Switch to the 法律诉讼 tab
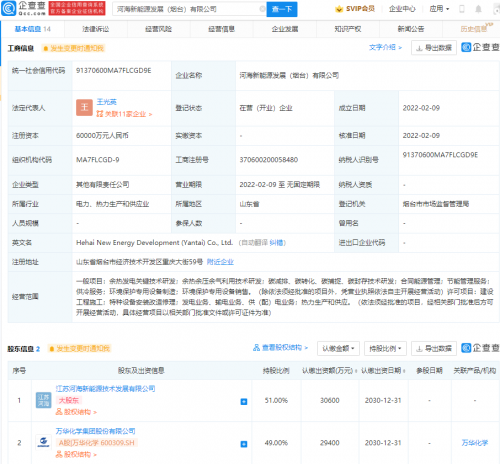500x464 pixels. click(x=96, y=29)
